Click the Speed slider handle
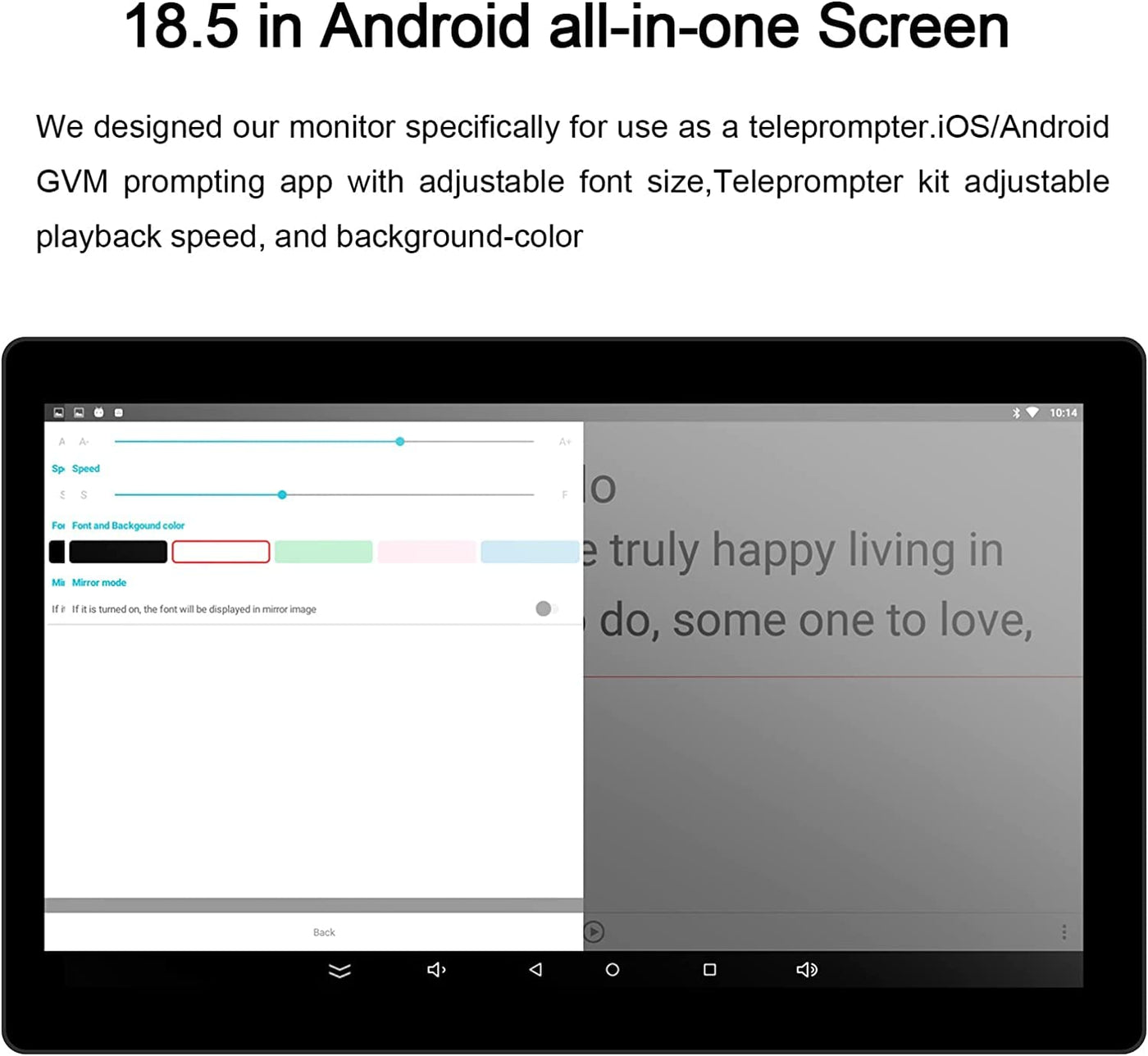This screenshot has width=1148, height=1056. point(282,495)
